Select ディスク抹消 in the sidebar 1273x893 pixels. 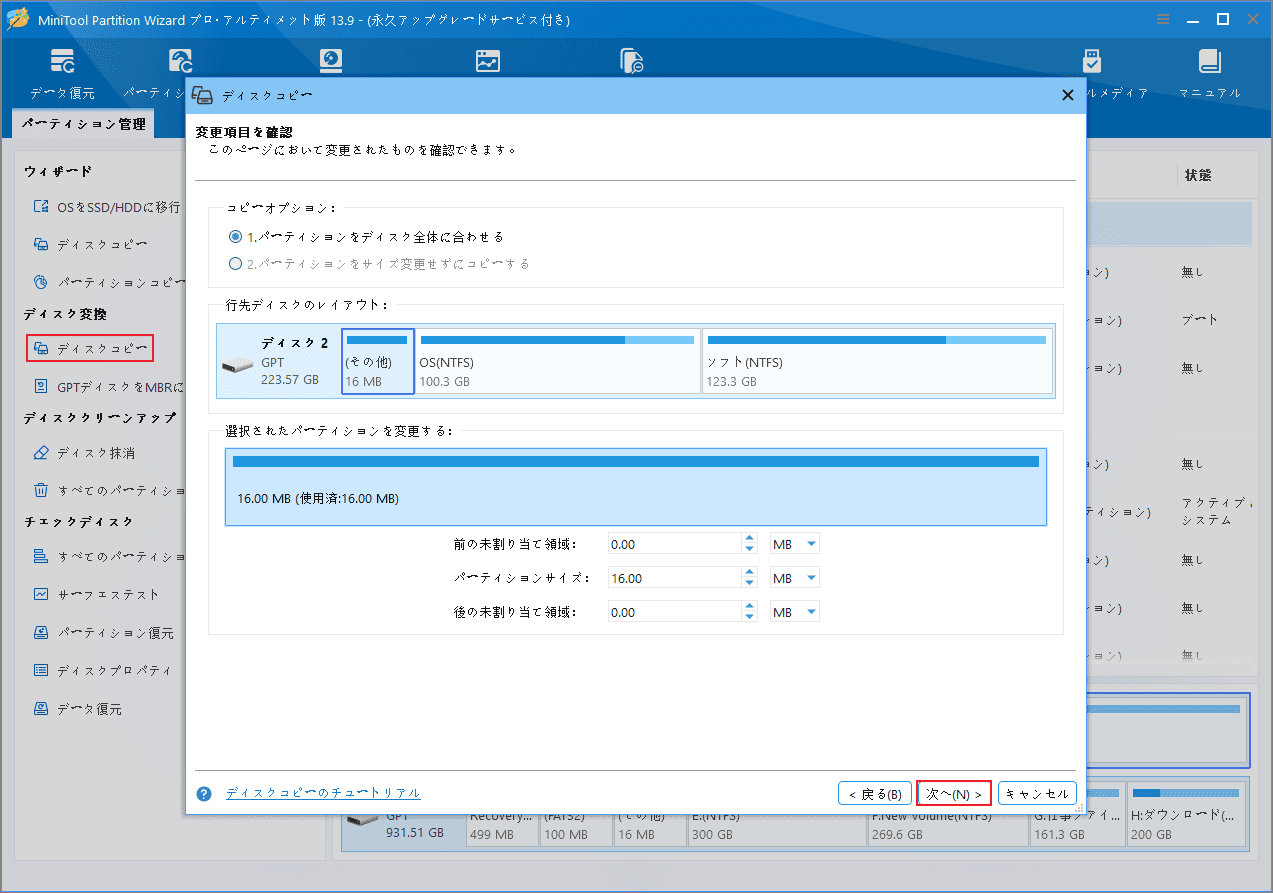pos(85,453)
